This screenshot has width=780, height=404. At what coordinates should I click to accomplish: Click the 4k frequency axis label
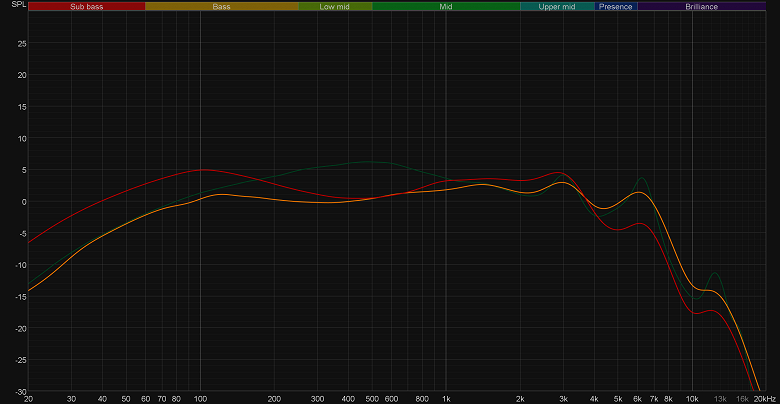[x=594, y=399]
